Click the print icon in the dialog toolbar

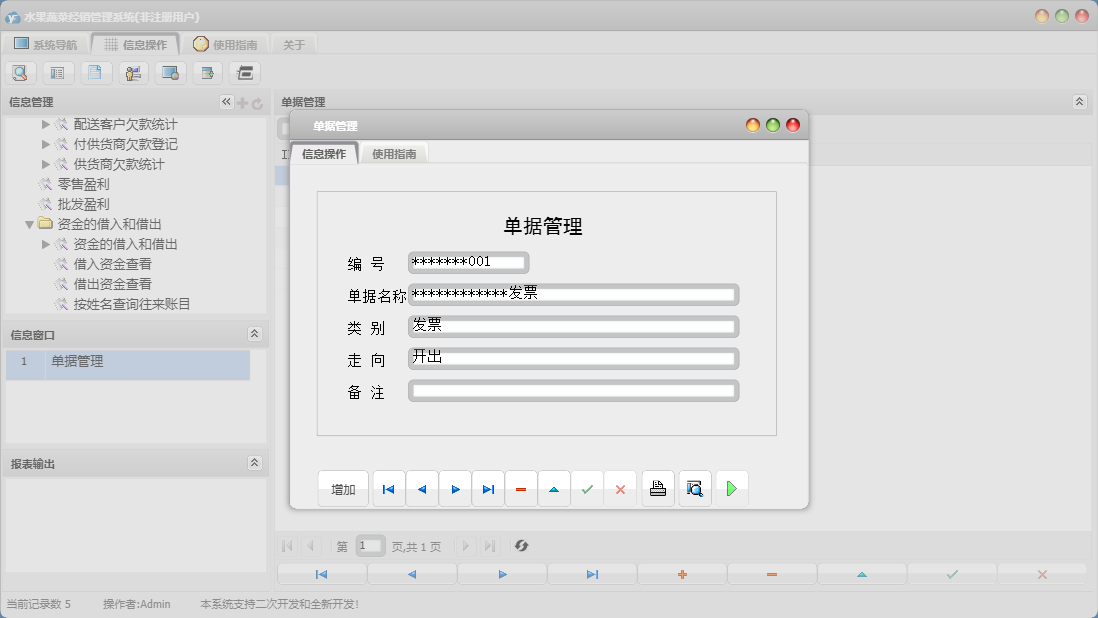[657, 488]
